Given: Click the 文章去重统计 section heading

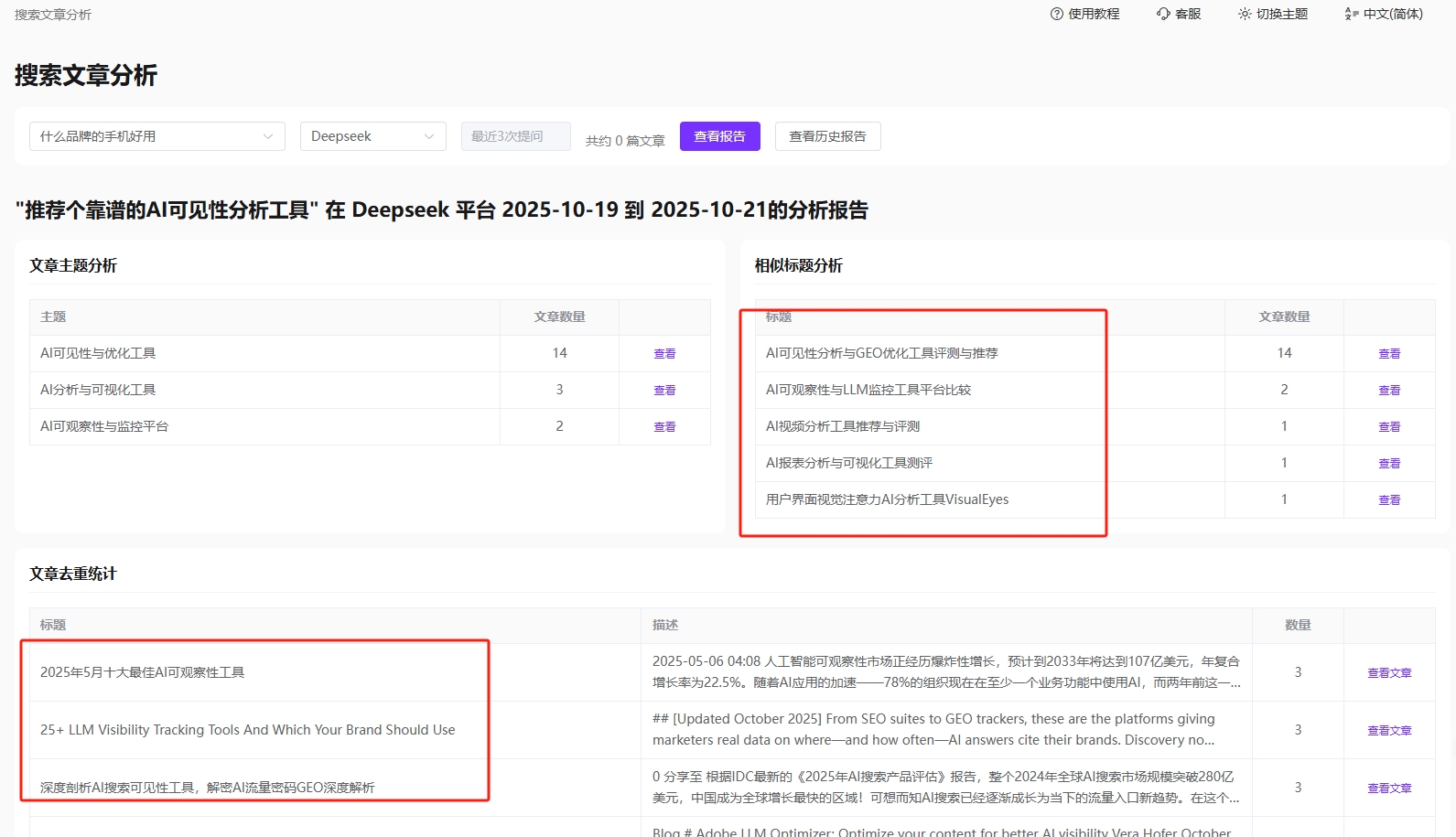Looking at the screenshot, I should tap(73, 574).
